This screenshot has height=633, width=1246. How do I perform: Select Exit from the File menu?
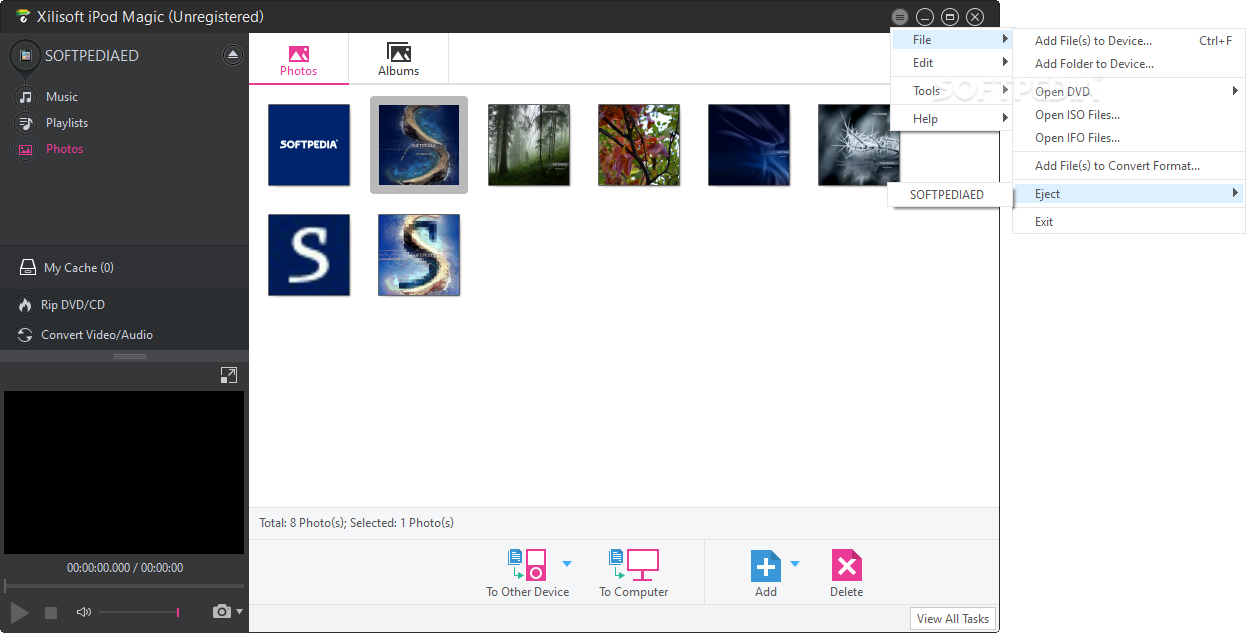point(1129,222)
